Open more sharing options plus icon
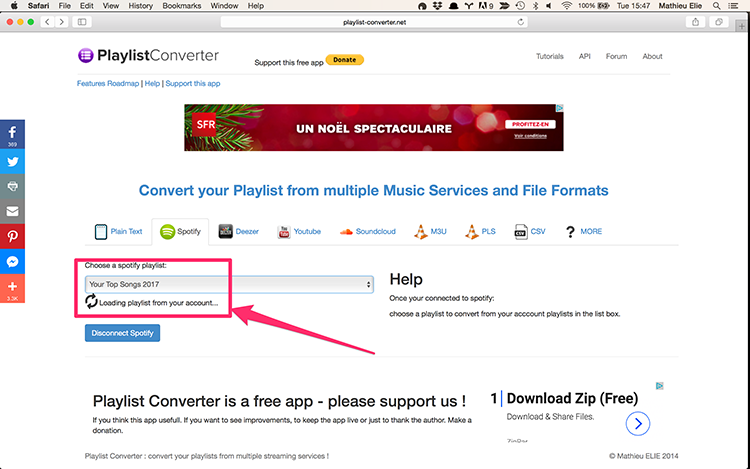Viewport: 750px width, 469px height. (x=12, y=288)
